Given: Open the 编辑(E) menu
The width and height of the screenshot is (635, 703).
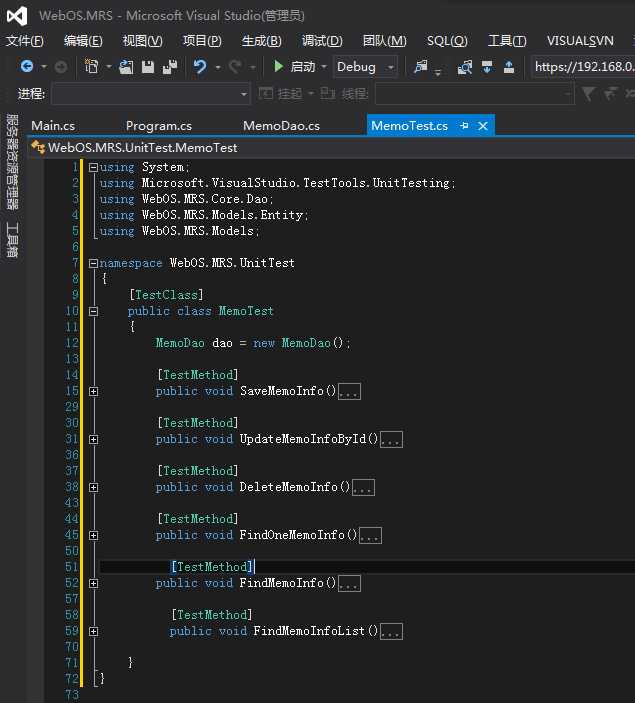Looking at the screenshot, I should pyautogui.click(x=83, y=41).
